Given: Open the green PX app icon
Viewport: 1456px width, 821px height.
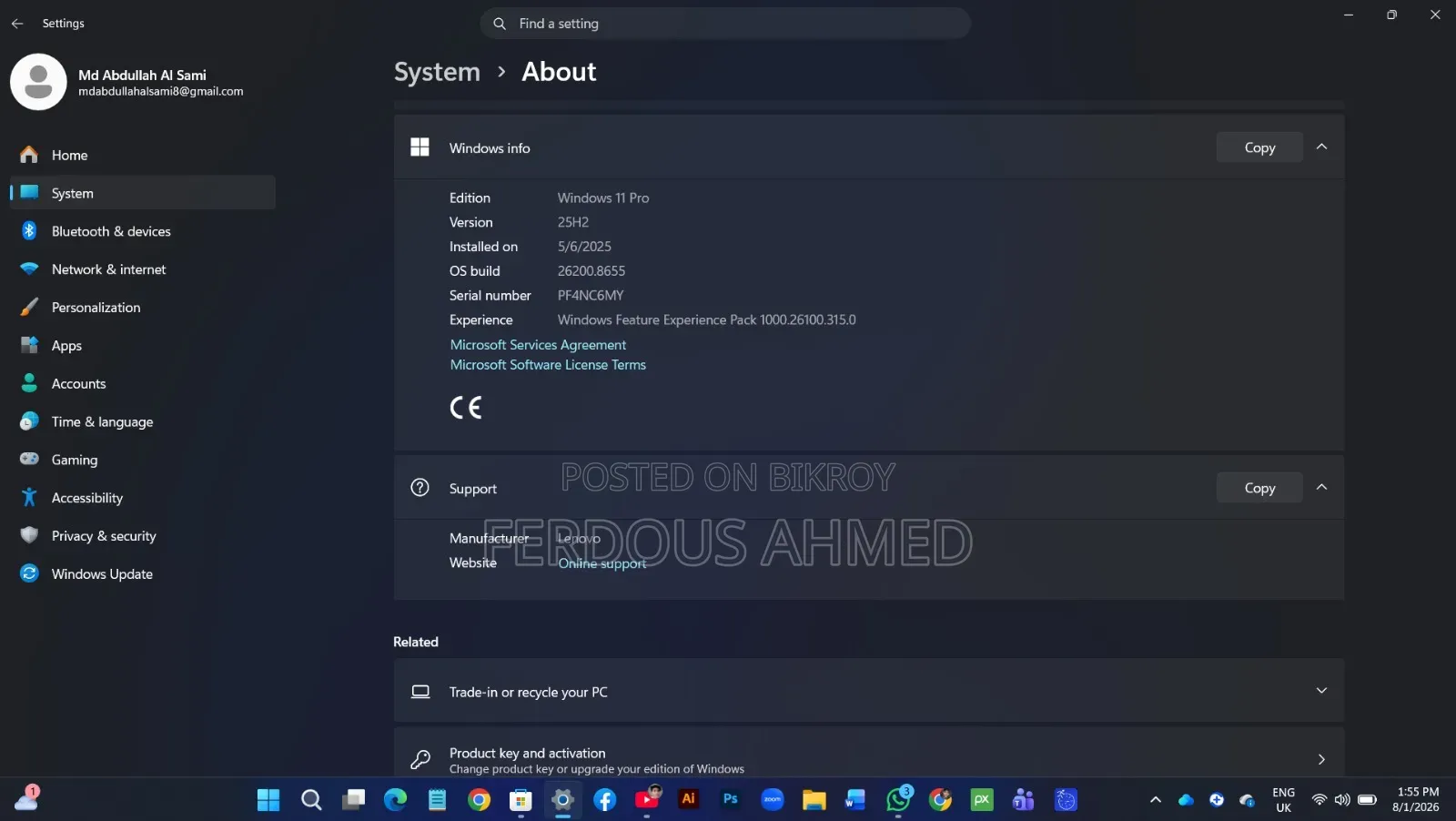Looking at the screenshot, I should coord(982,800).
